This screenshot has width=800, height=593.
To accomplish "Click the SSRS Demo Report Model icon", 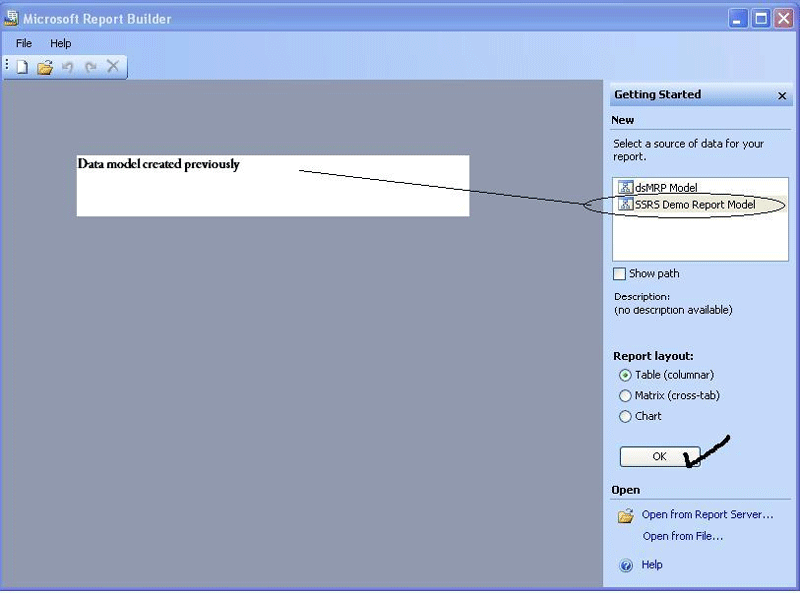I will click(x=625, y=204).
